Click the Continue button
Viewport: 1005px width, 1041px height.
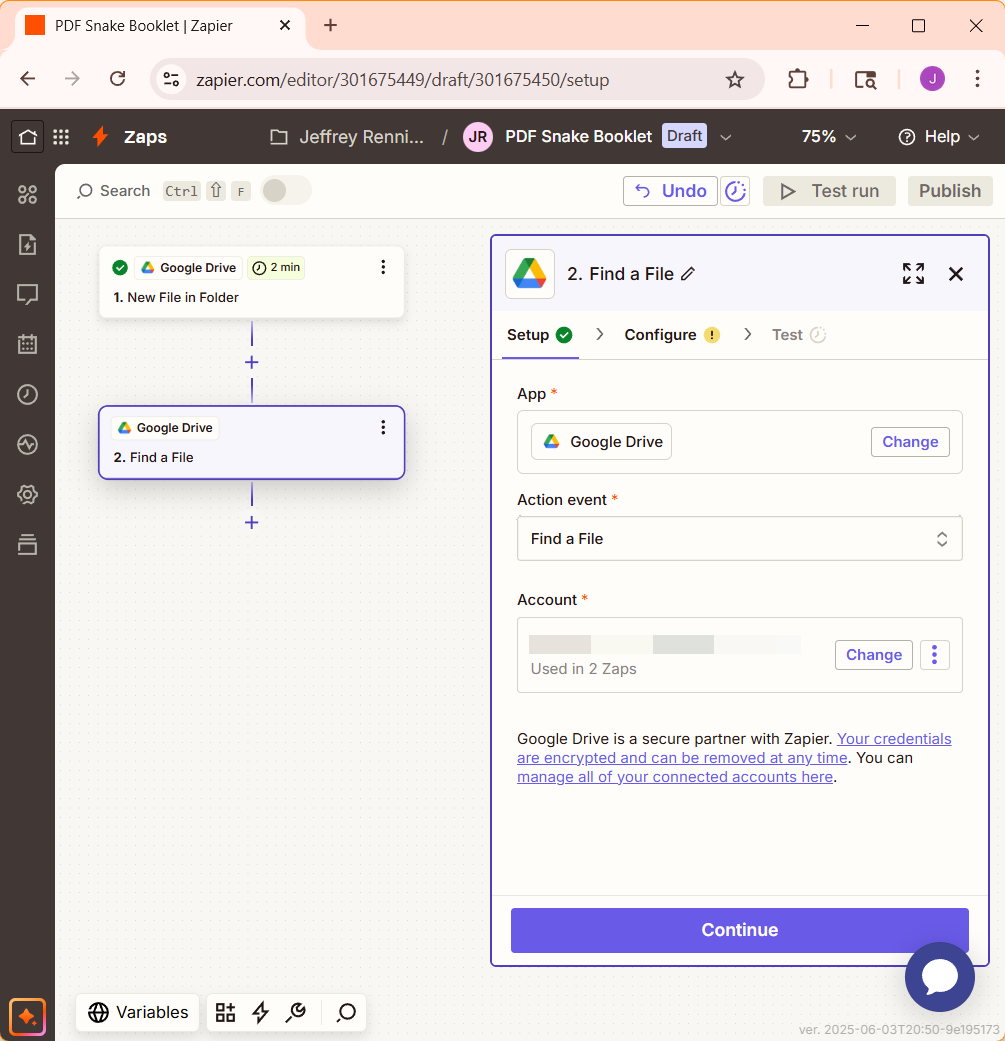click(x=739, y=930)
